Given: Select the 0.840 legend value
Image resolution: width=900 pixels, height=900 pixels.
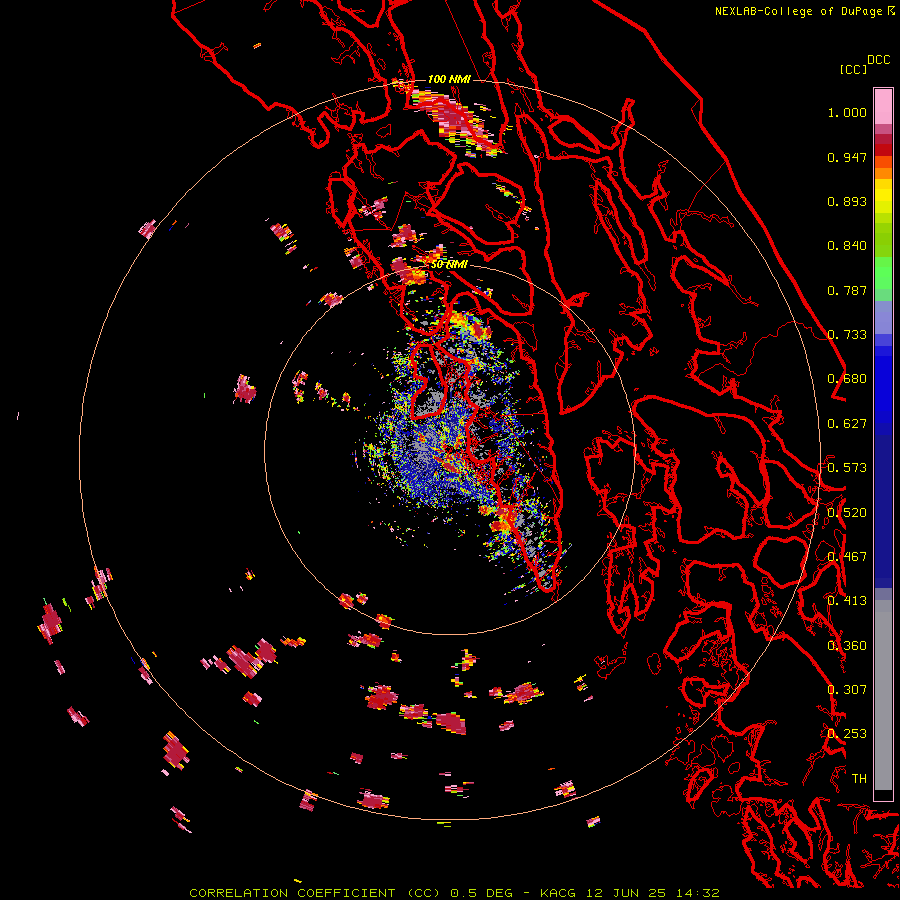Looking at the screenshot, I should (847, 246).
